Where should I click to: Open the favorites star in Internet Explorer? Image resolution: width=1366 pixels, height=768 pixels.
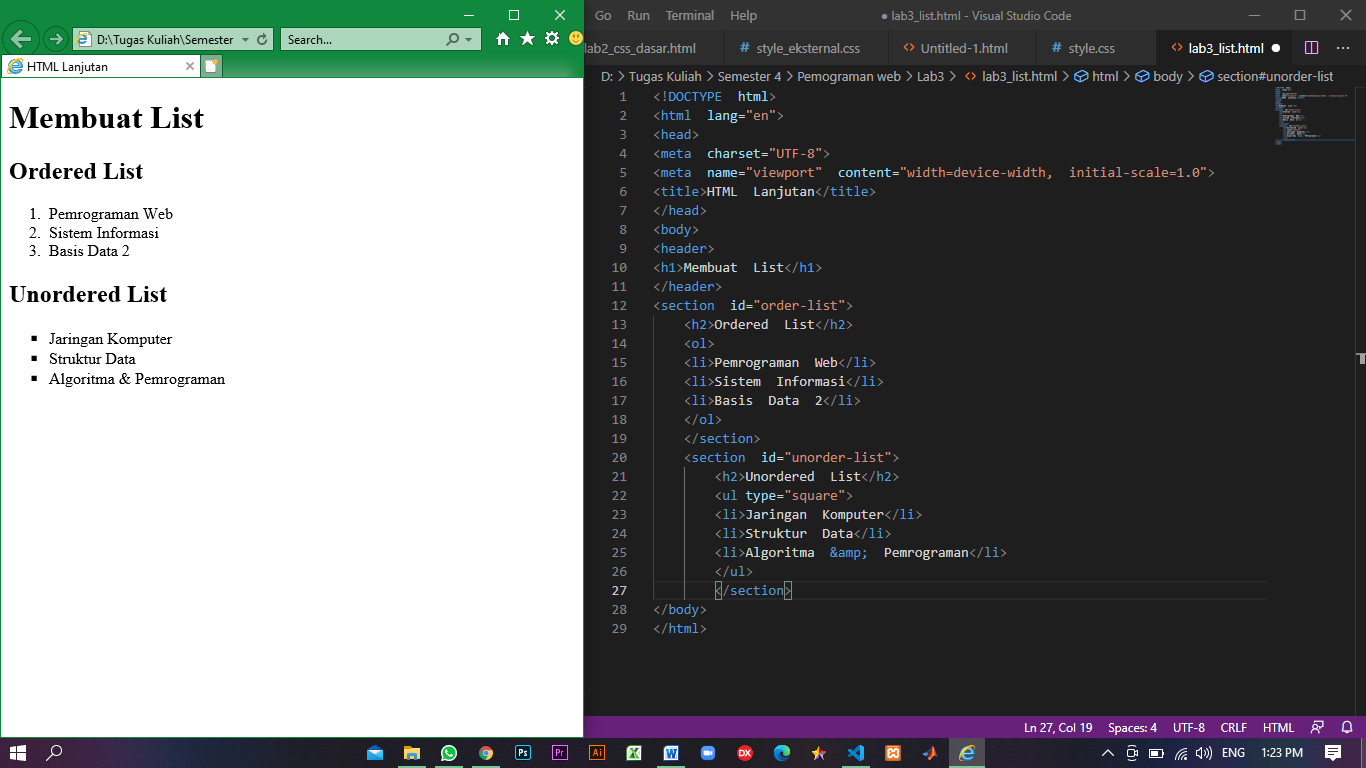point(527,39)
